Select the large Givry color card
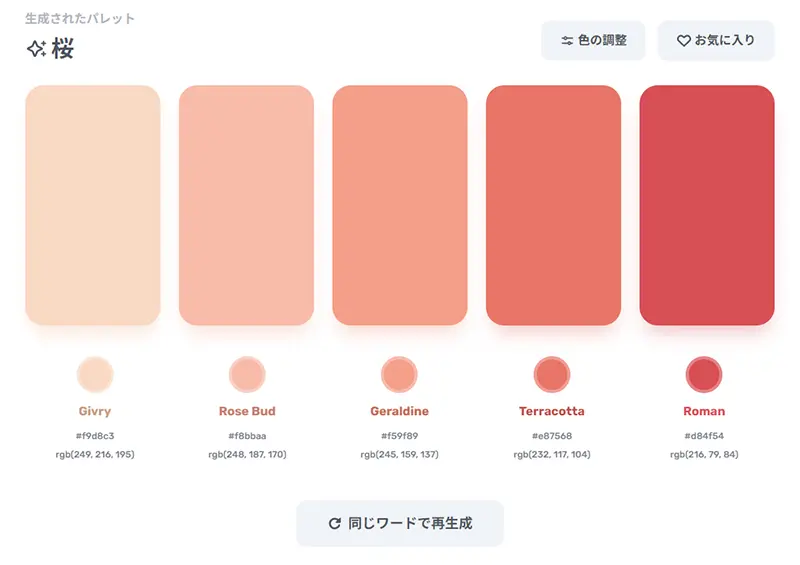This screenshot has width=800, height=565. coord(93,205)
